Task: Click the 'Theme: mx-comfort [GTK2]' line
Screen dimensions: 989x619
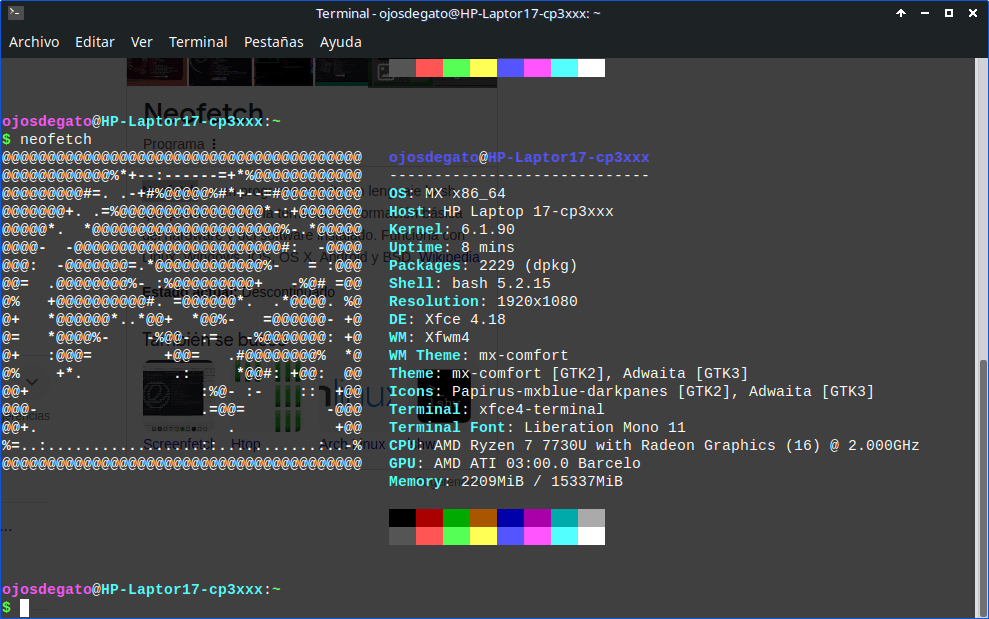Action: (568, 373)
